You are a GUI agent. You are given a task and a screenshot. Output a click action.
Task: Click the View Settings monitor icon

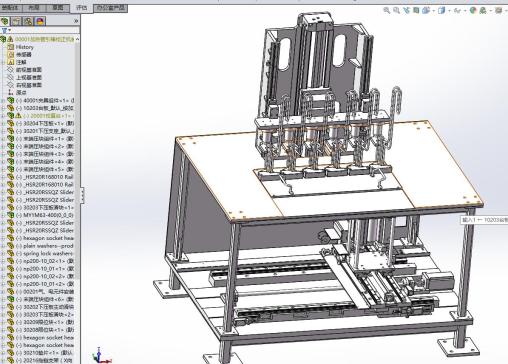(x=498, y=10)
